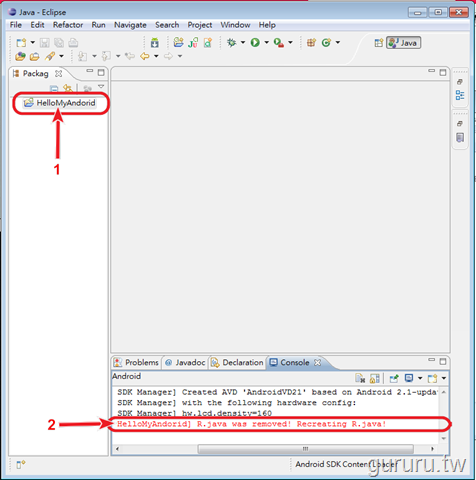Open the Refactor menu
The height and width of the screenshot is (480, 476).
pos(68,25)
